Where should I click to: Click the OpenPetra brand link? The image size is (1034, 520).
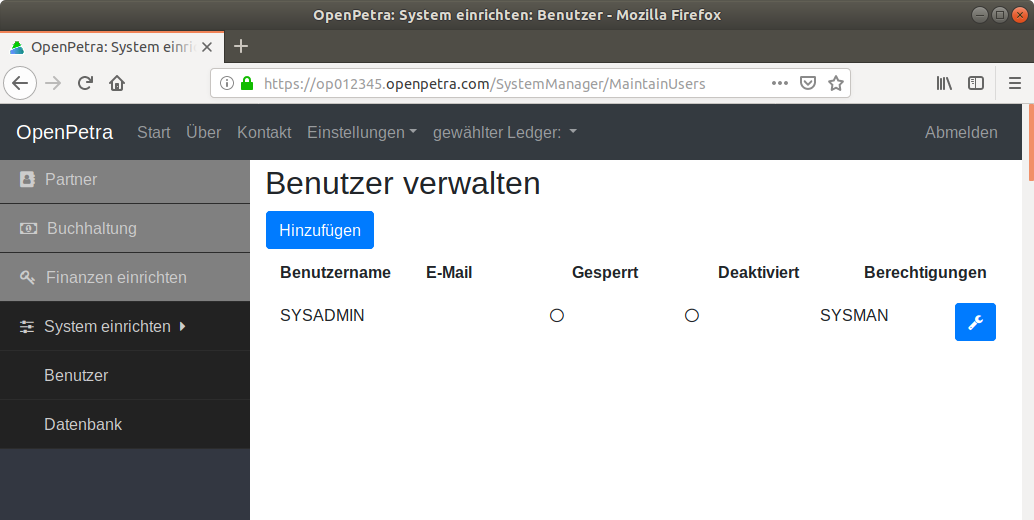click(x=65, y=132)
